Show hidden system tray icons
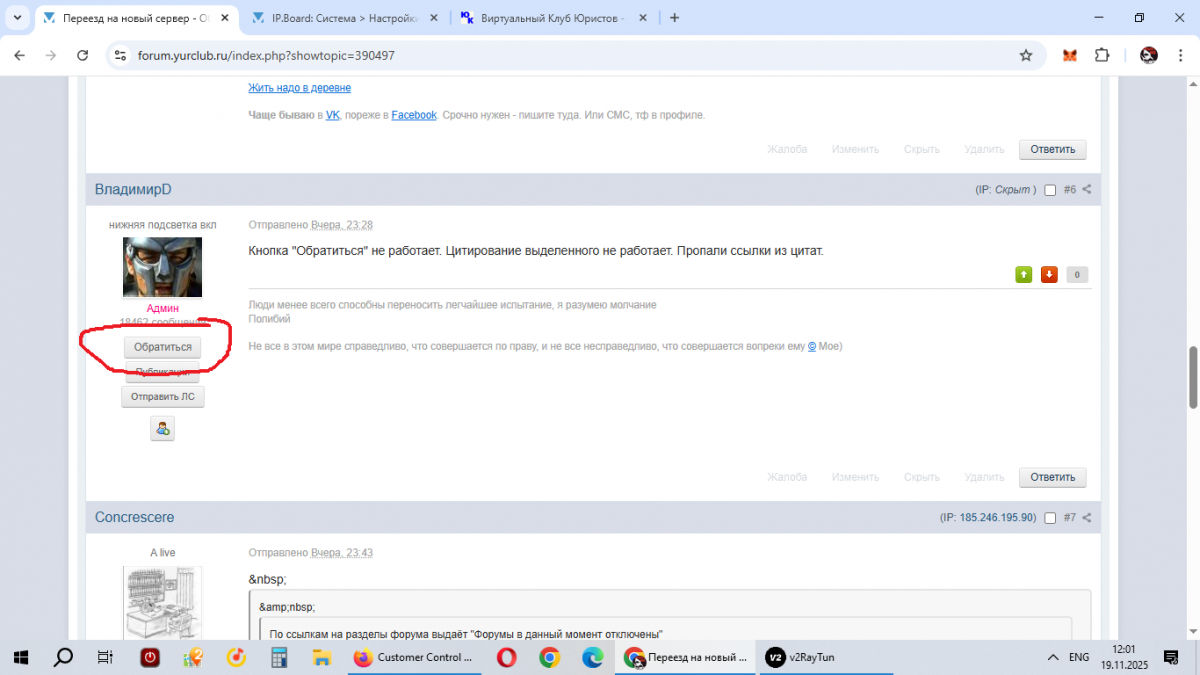 (x=1052, y=657)
